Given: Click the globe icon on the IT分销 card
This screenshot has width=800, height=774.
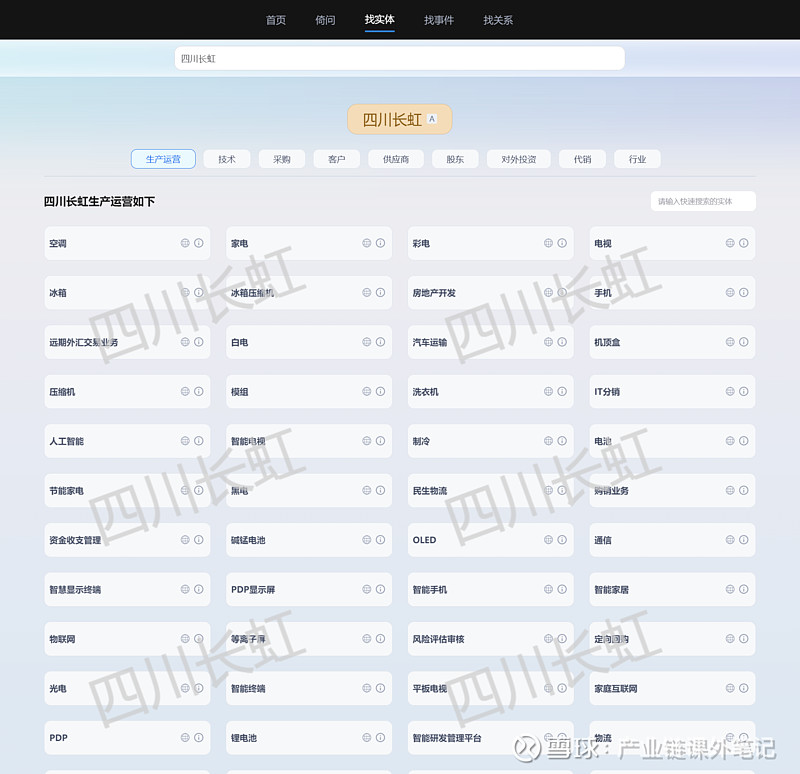Looking at the screenshot, I should [x=730, y=391].
